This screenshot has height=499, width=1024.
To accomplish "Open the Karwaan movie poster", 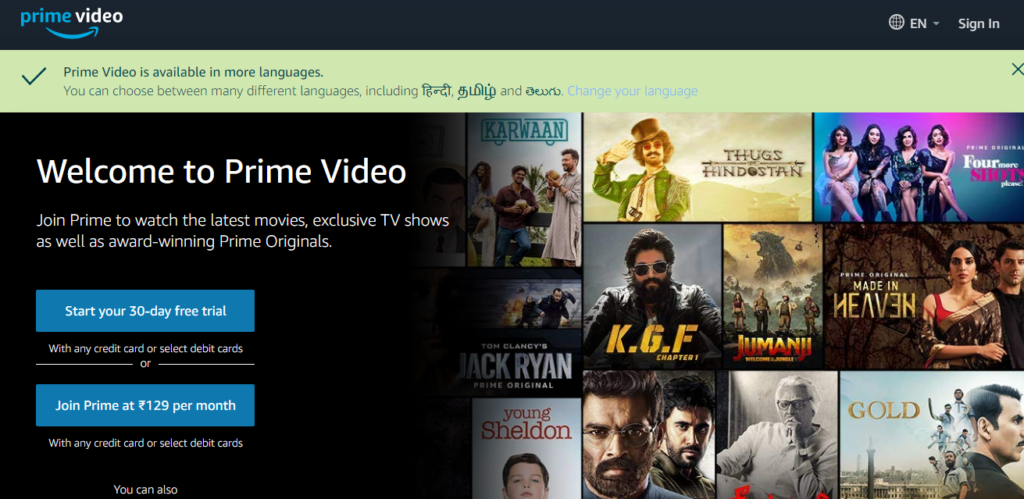I will tap(524, 189).
